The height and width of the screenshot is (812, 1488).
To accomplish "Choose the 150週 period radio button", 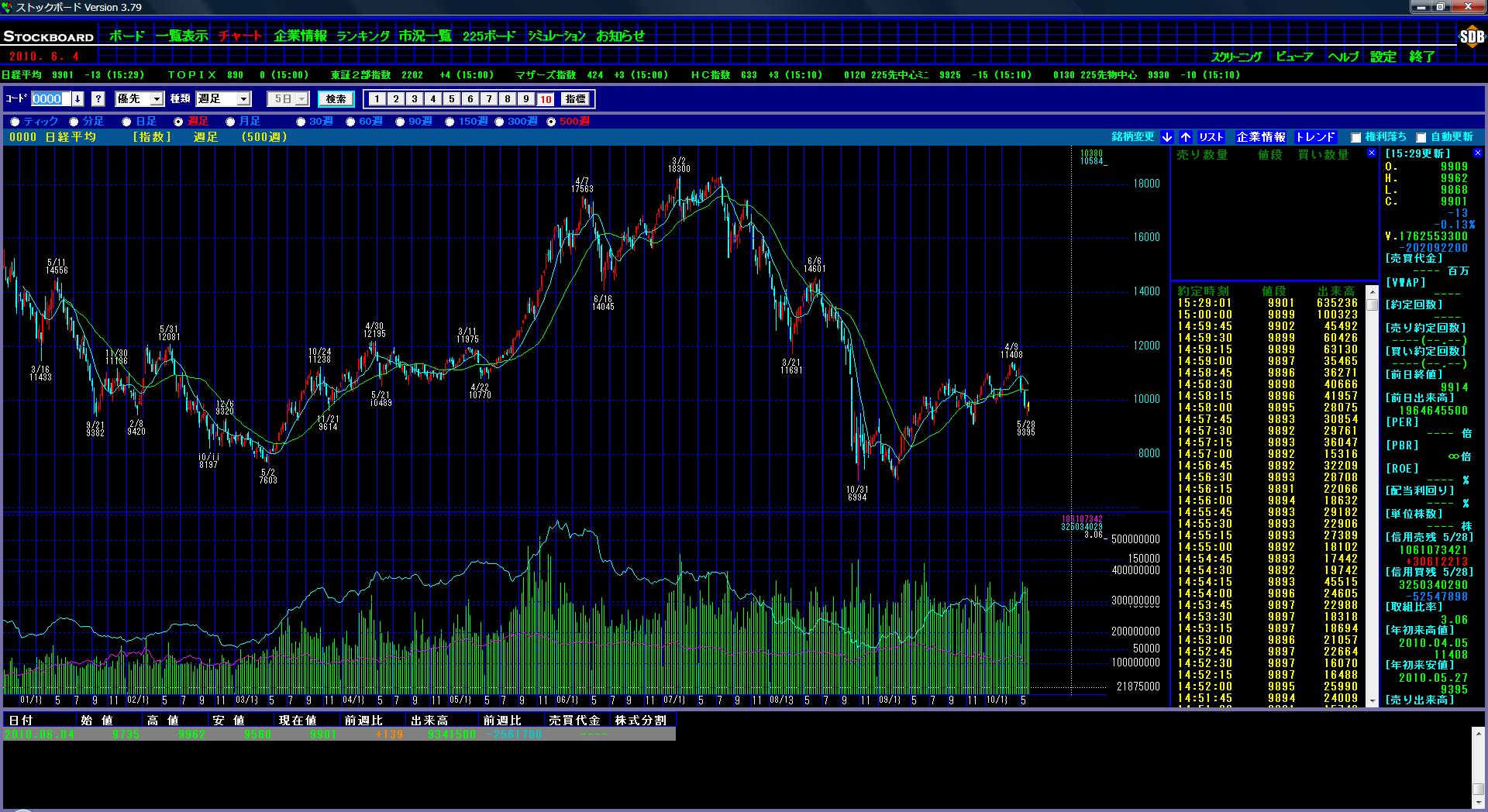I will coord(450,122).
